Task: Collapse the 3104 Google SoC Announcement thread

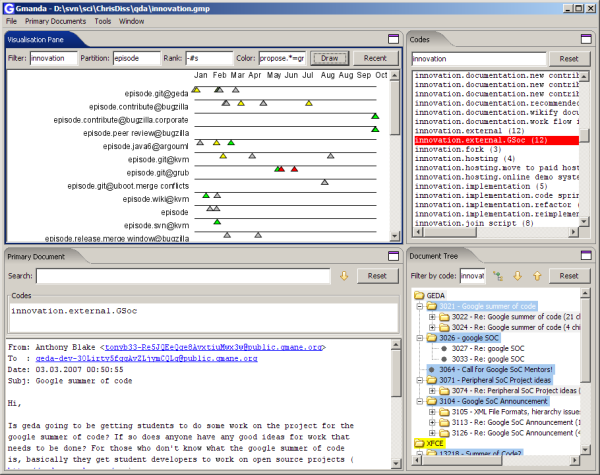Action: [x=420, y=402]
